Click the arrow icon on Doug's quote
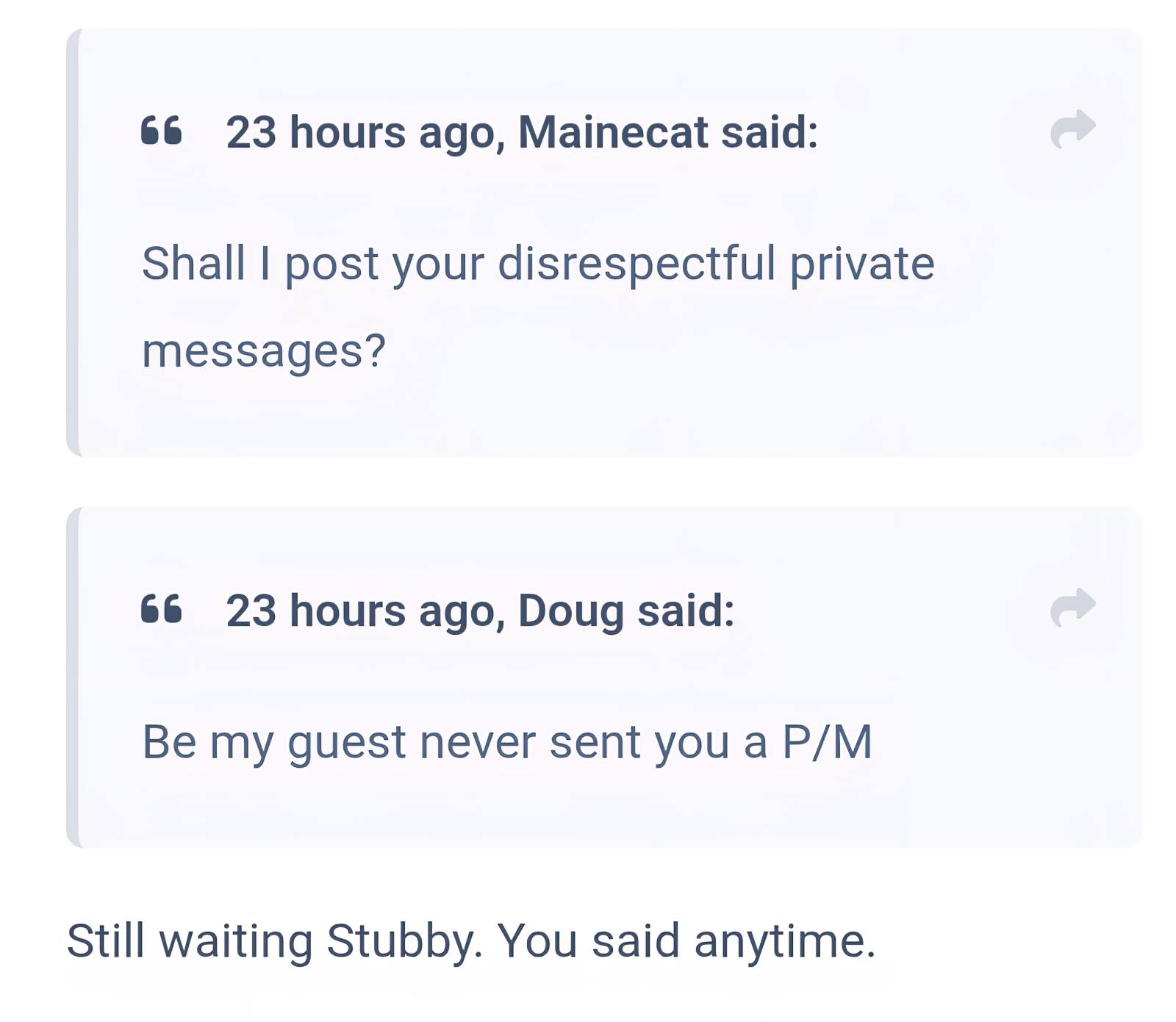 pos(1072,608)
